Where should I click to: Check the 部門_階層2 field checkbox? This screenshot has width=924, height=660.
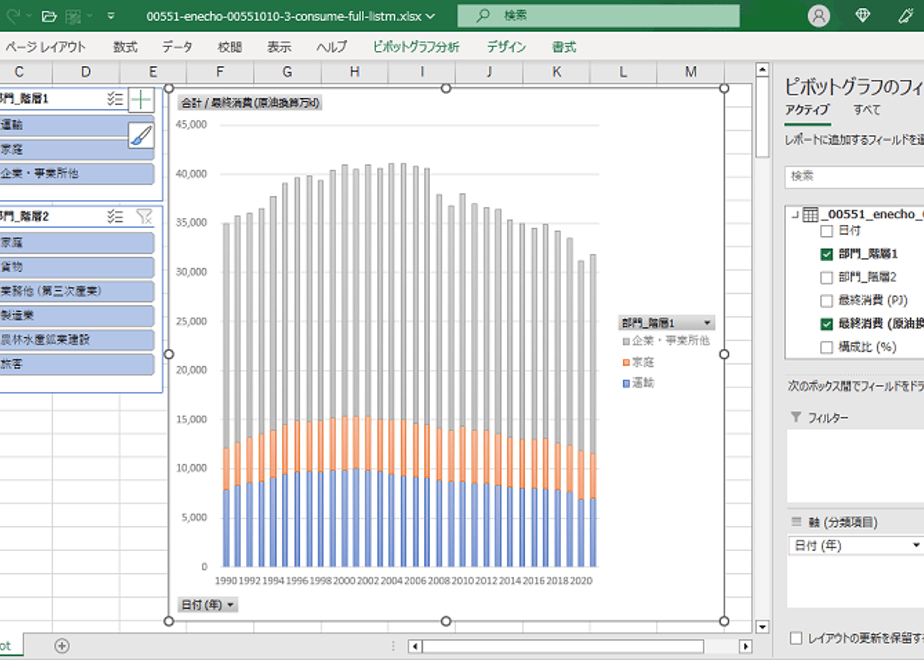click(827, 277)
